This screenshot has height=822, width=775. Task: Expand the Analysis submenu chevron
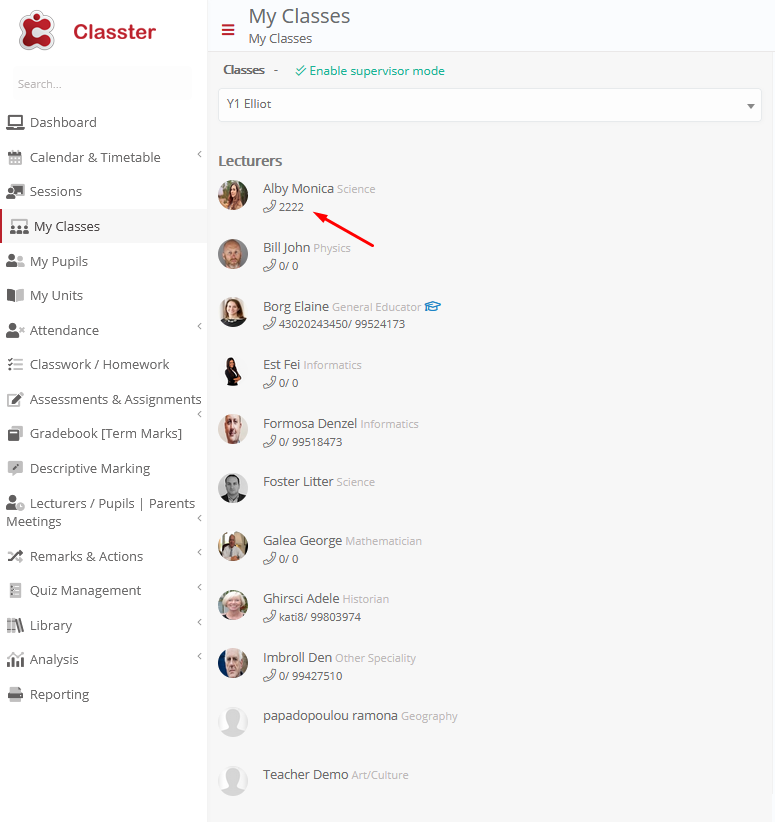[x=199, y=656]
